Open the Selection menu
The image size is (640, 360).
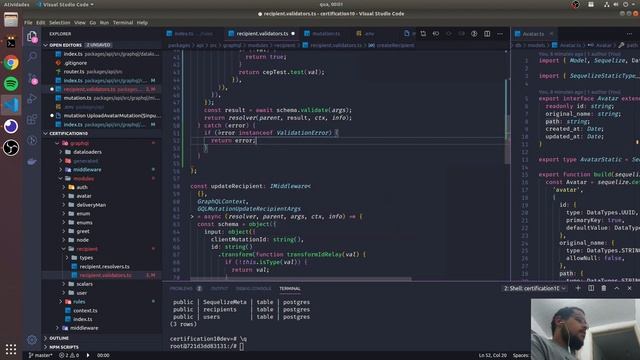click(x=60, y=22)
